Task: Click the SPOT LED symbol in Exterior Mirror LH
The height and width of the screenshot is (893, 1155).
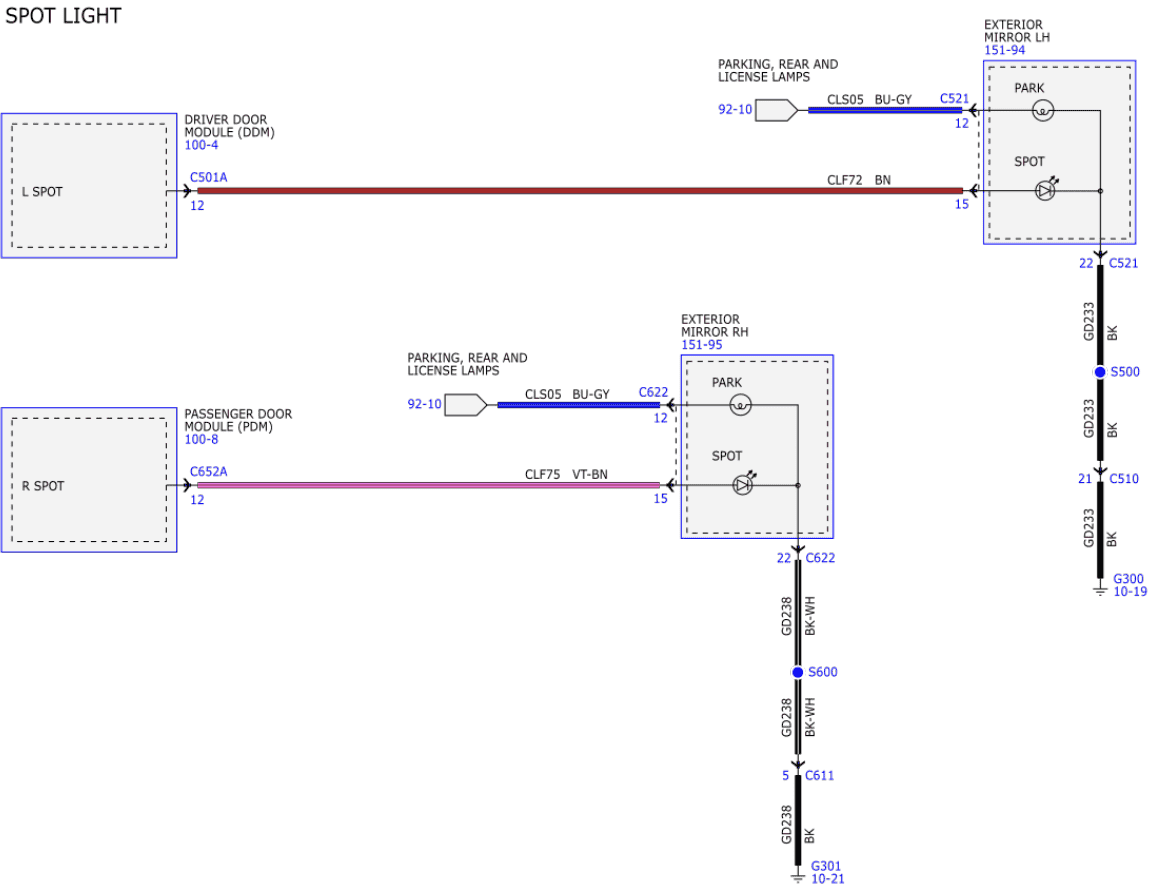Action: (x=1044, y=190)
